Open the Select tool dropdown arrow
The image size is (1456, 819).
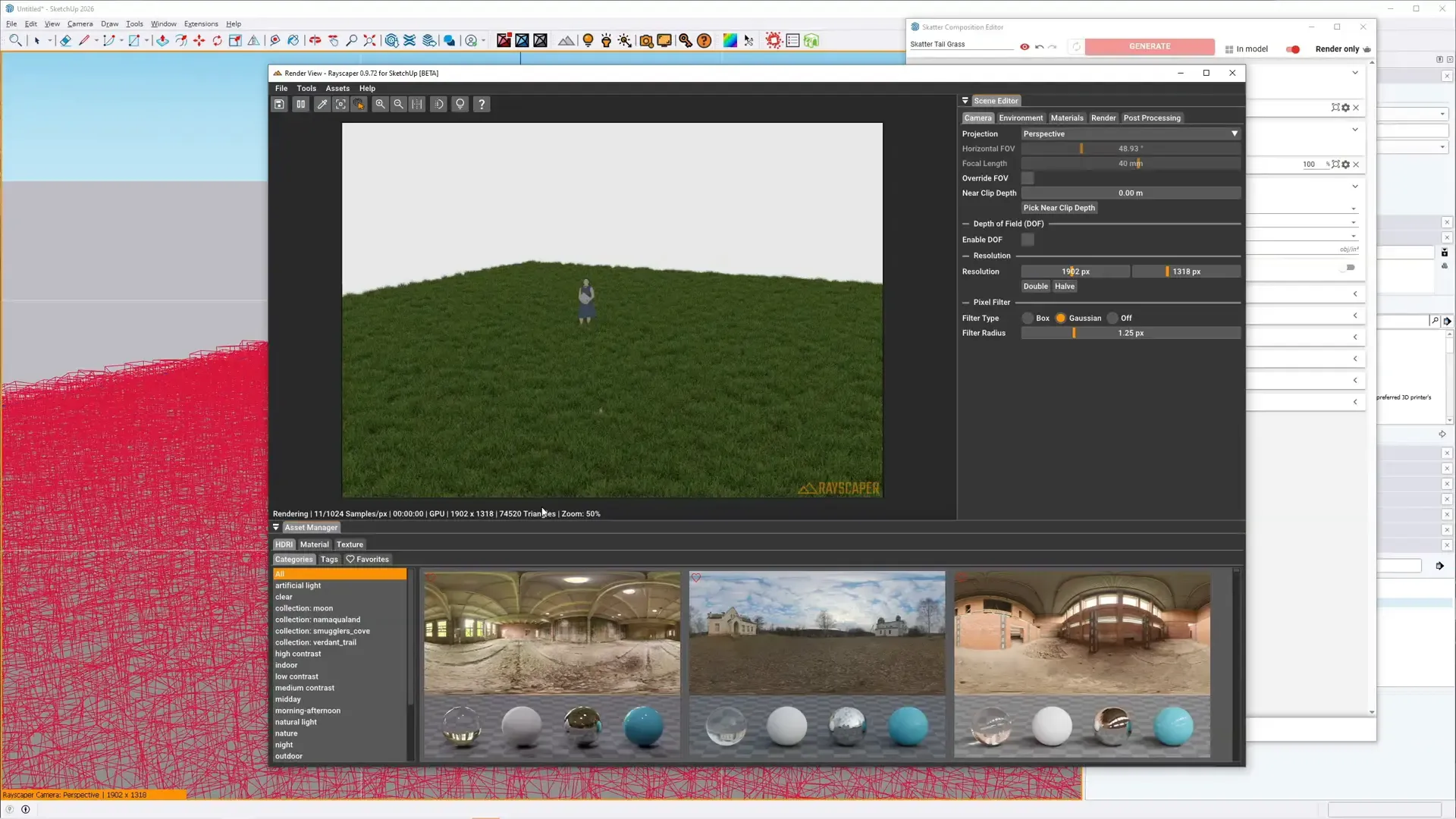[49, 40]
